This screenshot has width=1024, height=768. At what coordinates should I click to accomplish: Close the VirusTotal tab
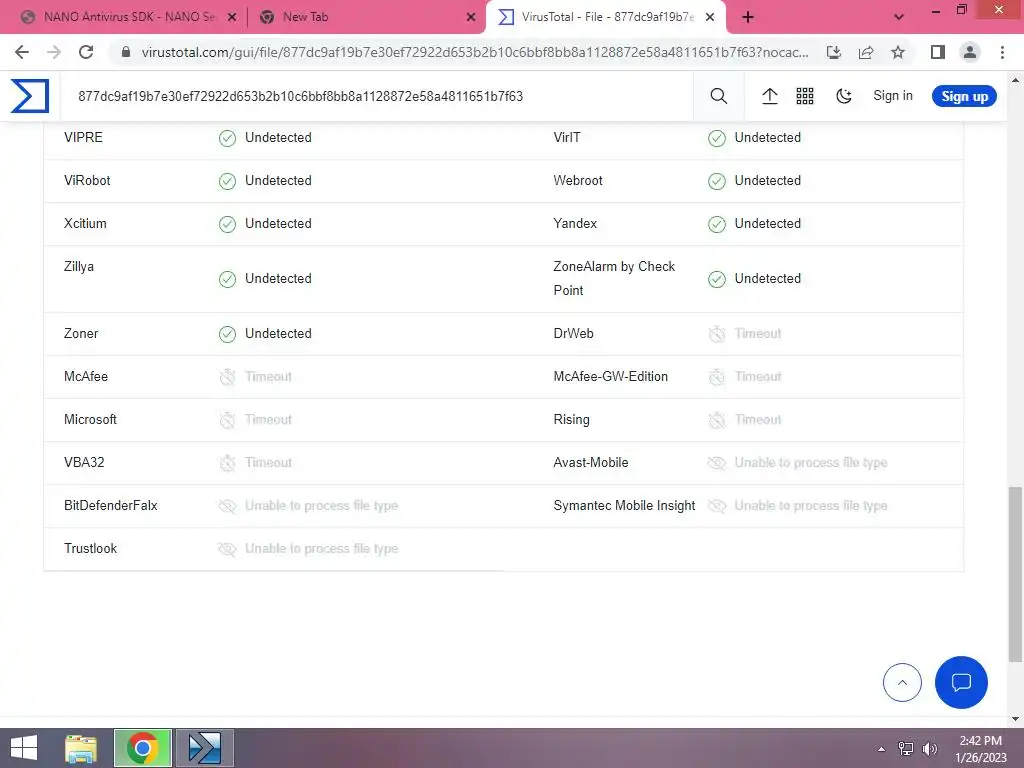tap(710, 18)
